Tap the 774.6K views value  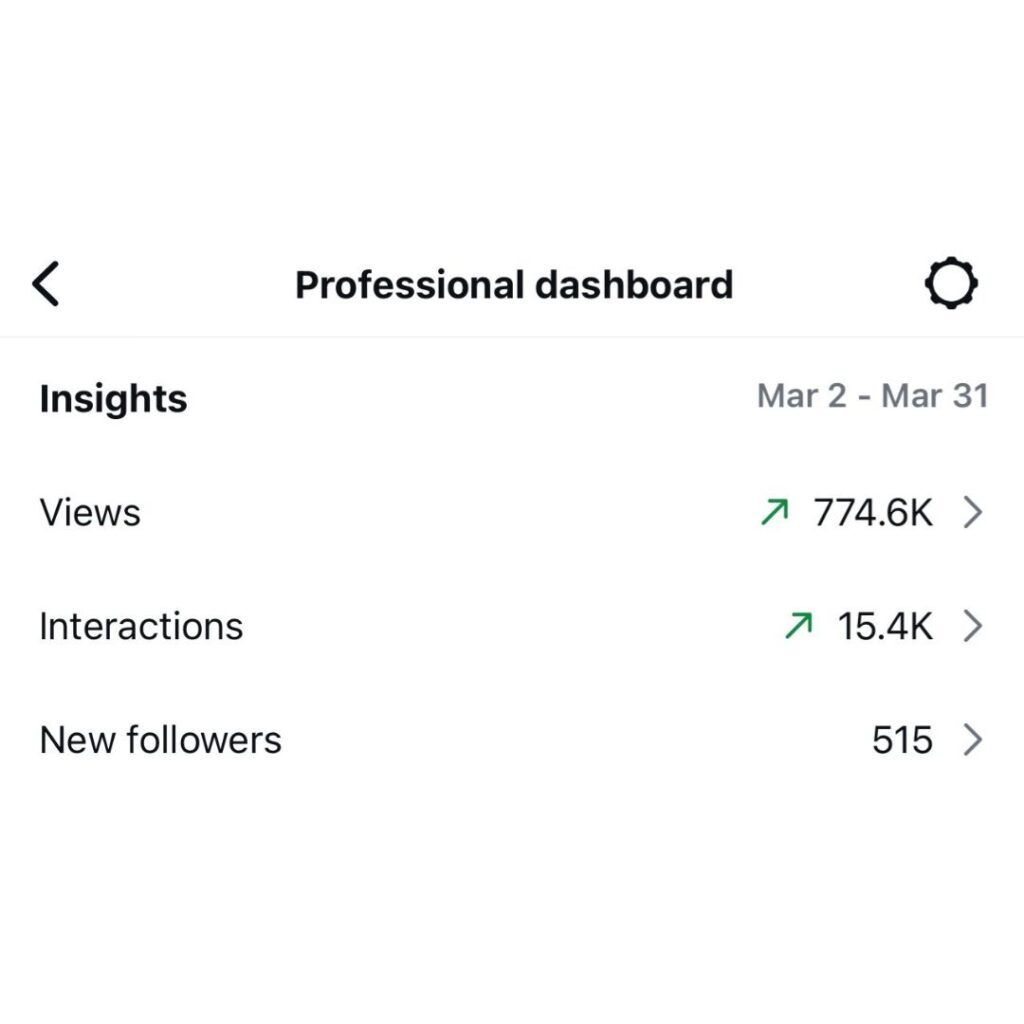click(873, 513)
